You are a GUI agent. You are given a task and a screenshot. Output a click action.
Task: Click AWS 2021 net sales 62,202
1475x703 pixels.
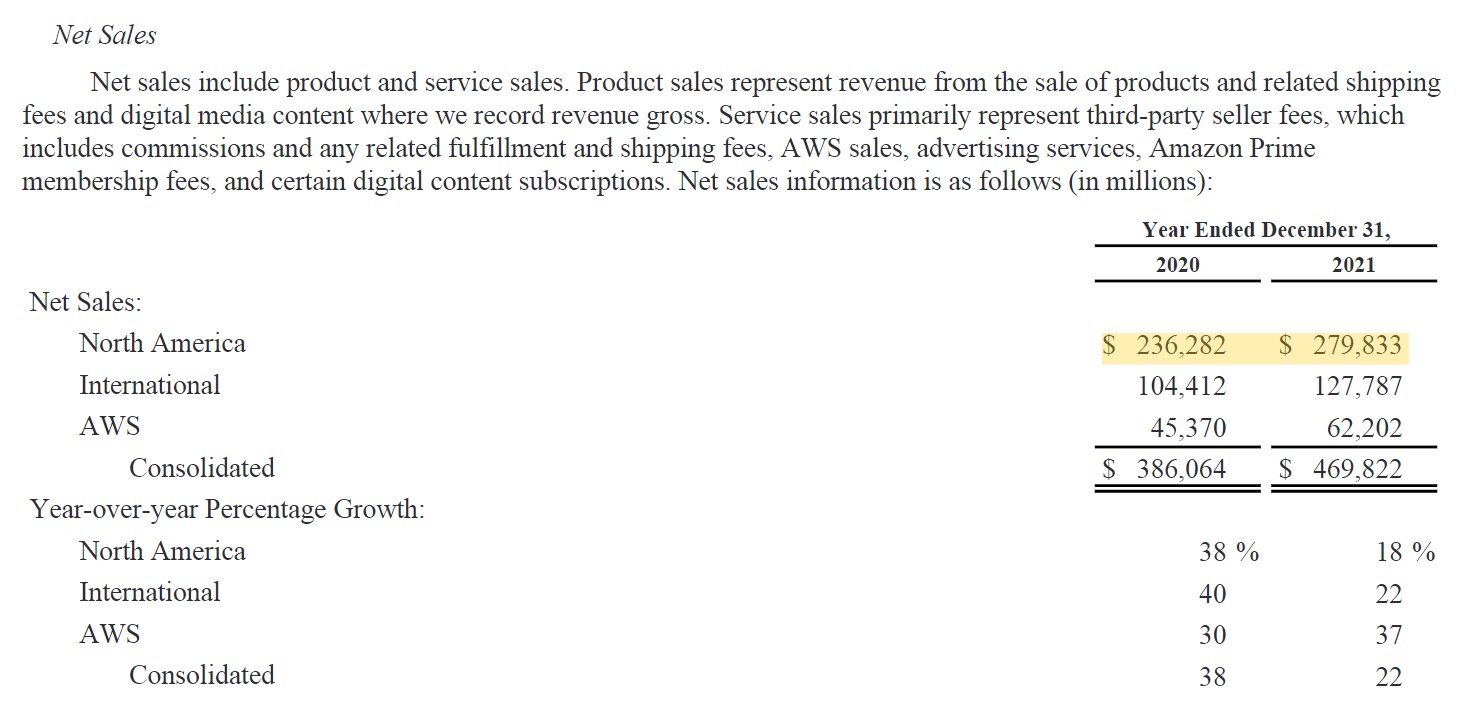(1365, 428)
